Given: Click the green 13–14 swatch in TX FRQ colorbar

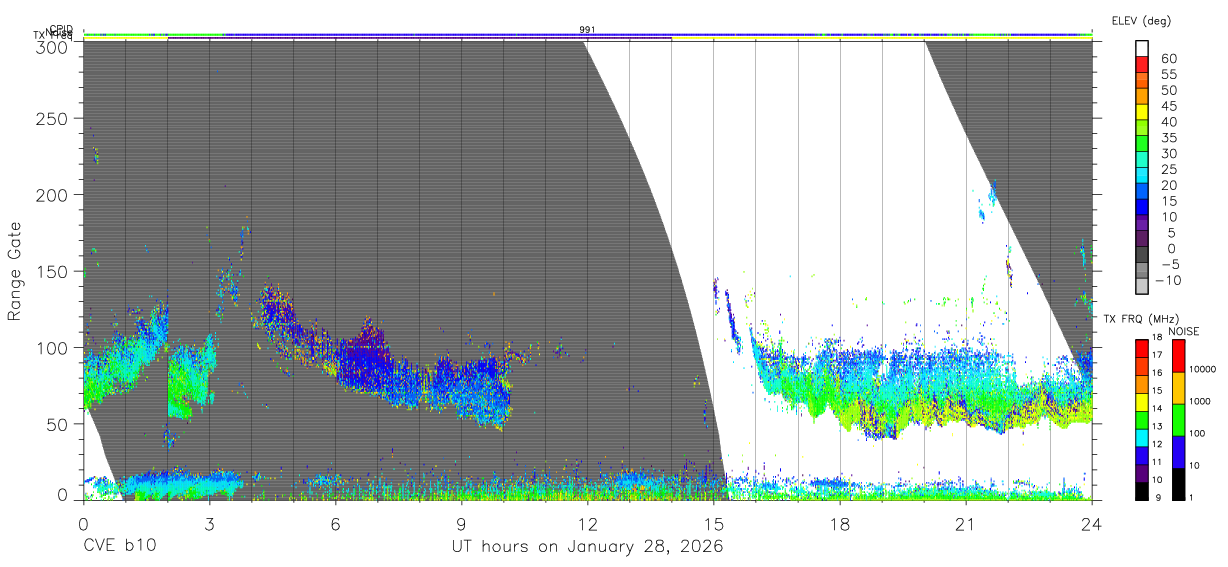Looking at the screenshot, I should coord(1141,420).
